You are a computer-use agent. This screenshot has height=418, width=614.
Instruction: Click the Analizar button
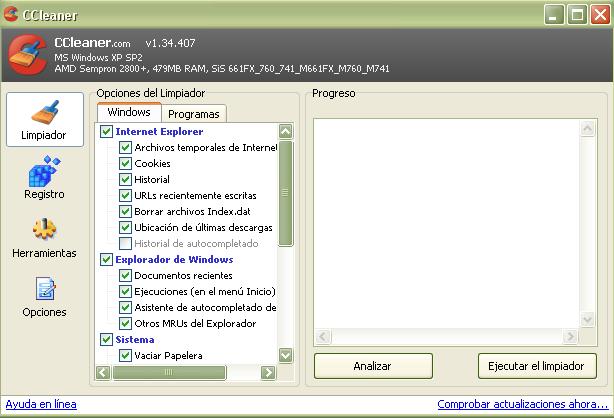[373, 366]
